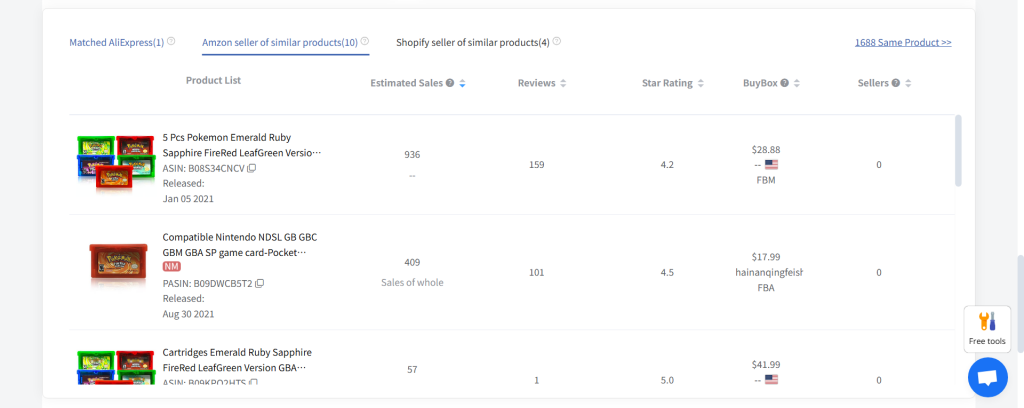This screenshot has width=1024, height=408.
Task: Select Amzon seller of similar products tab
Action: point(280,42)
